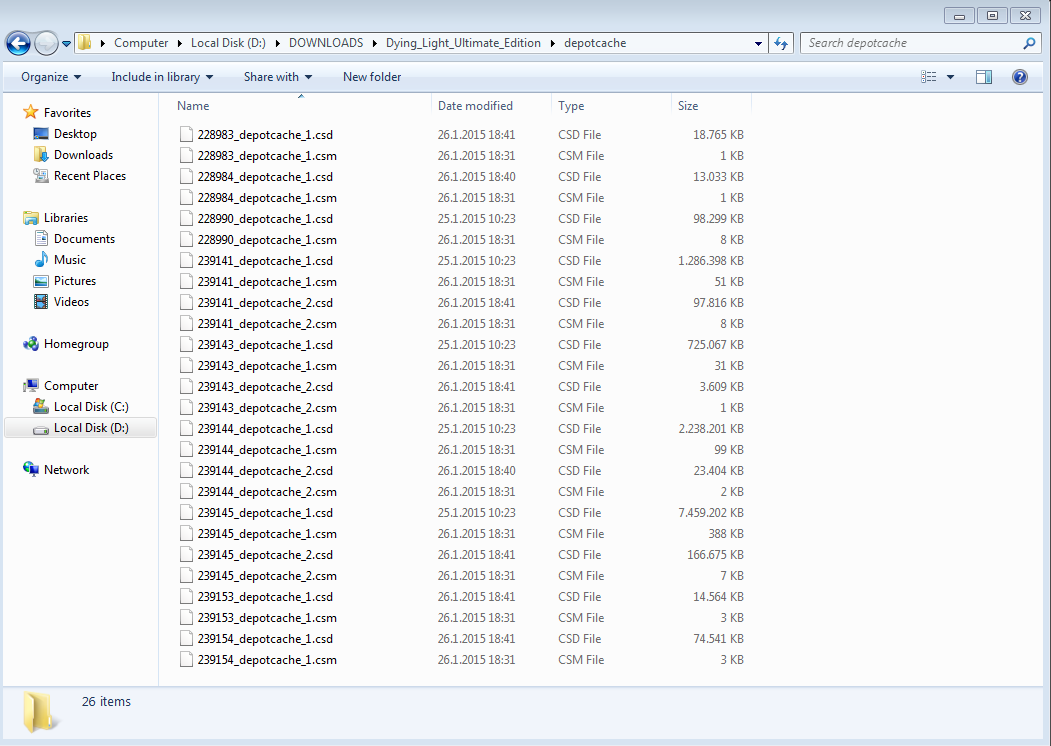The image size is (1051, 746).
Task: Expand arrow after DOWNLOADS breadcrumb
Action: pyautogui.click(x=374, y=44)
